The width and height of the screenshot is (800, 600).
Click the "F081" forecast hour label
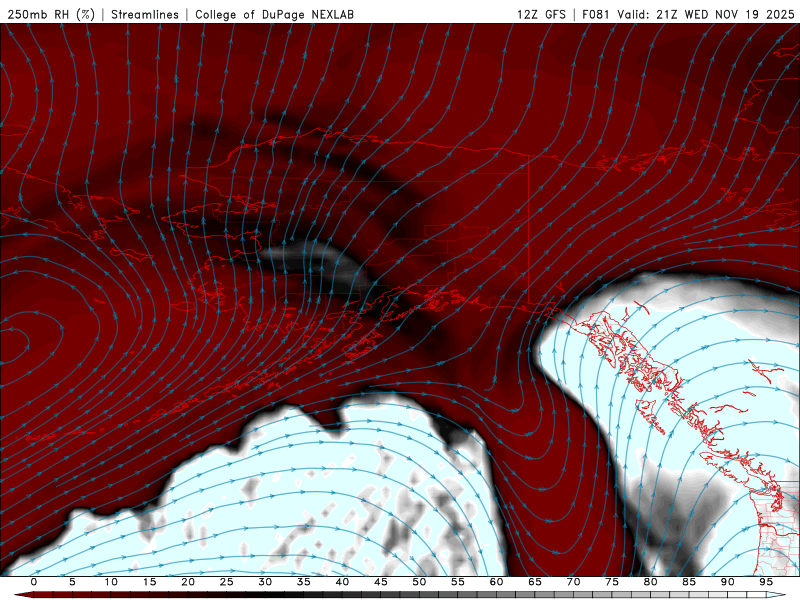tap(596, 14)
